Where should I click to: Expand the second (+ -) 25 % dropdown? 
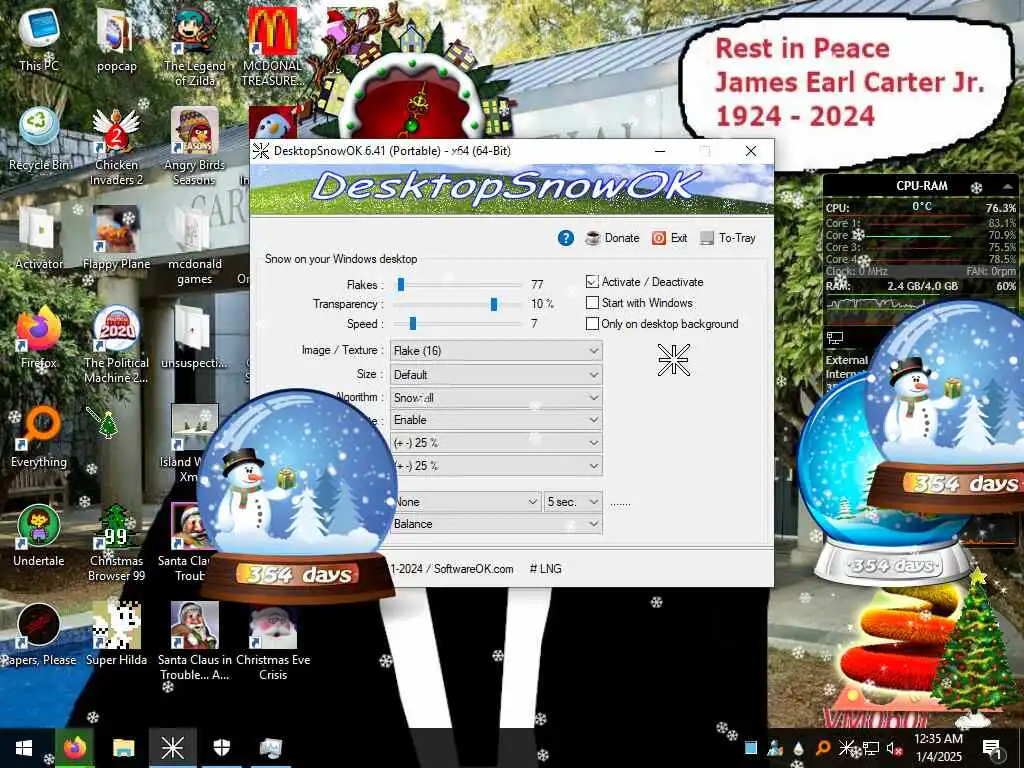496,466
